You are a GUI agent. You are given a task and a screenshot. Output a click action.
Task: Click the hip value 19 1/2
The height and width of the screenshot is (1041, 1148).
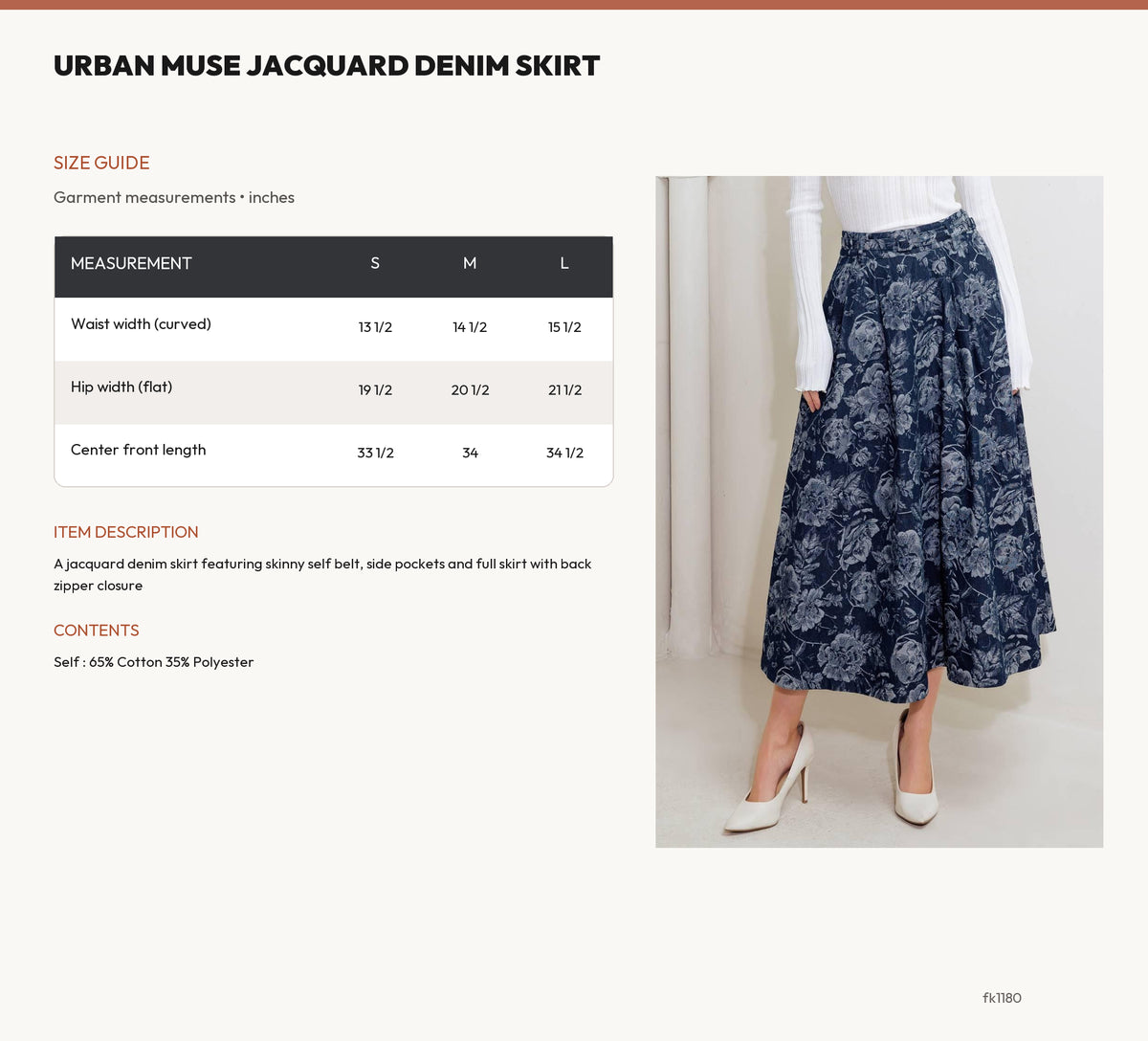coord(375,390)
